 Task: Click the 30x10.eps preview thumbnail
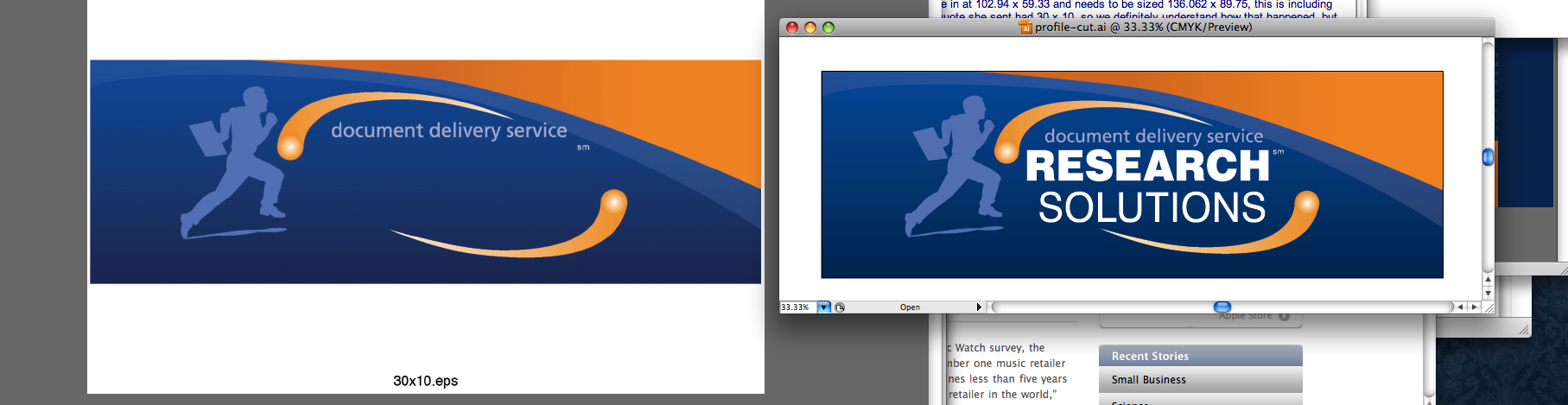click(425, 172)
